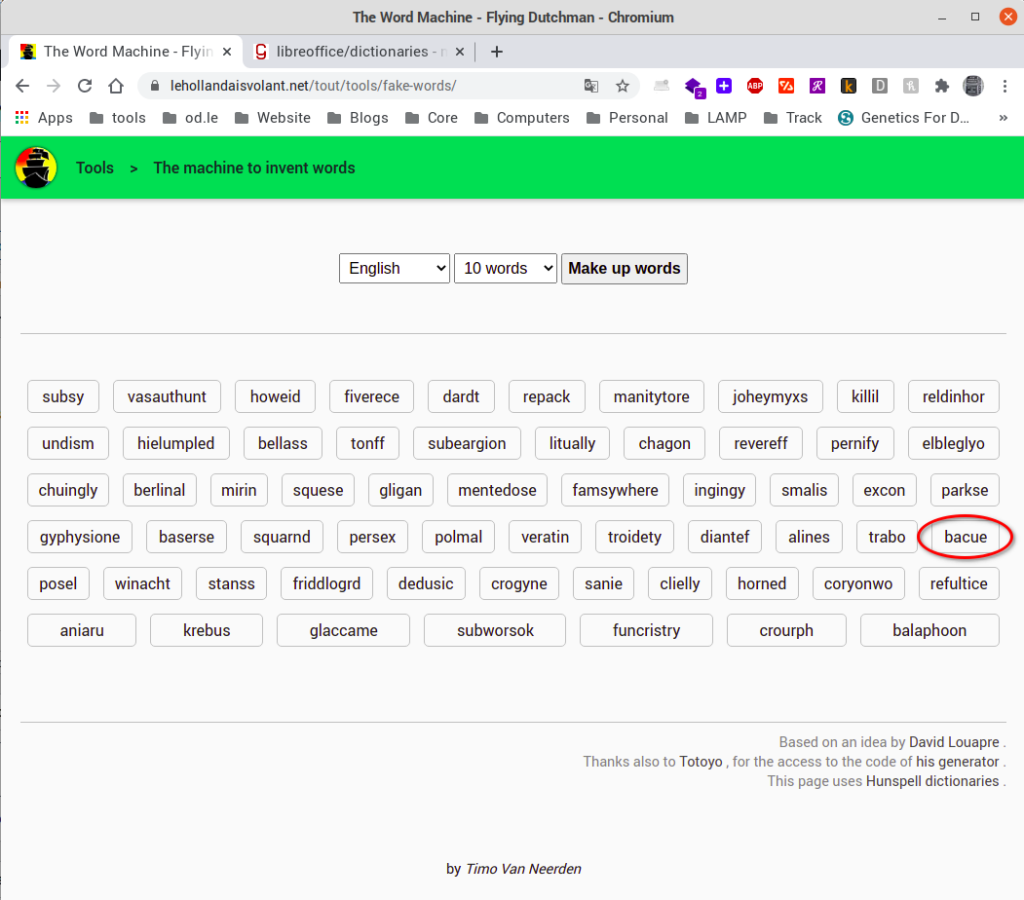
Task: Reload the page
Action: tap(85, 86)
